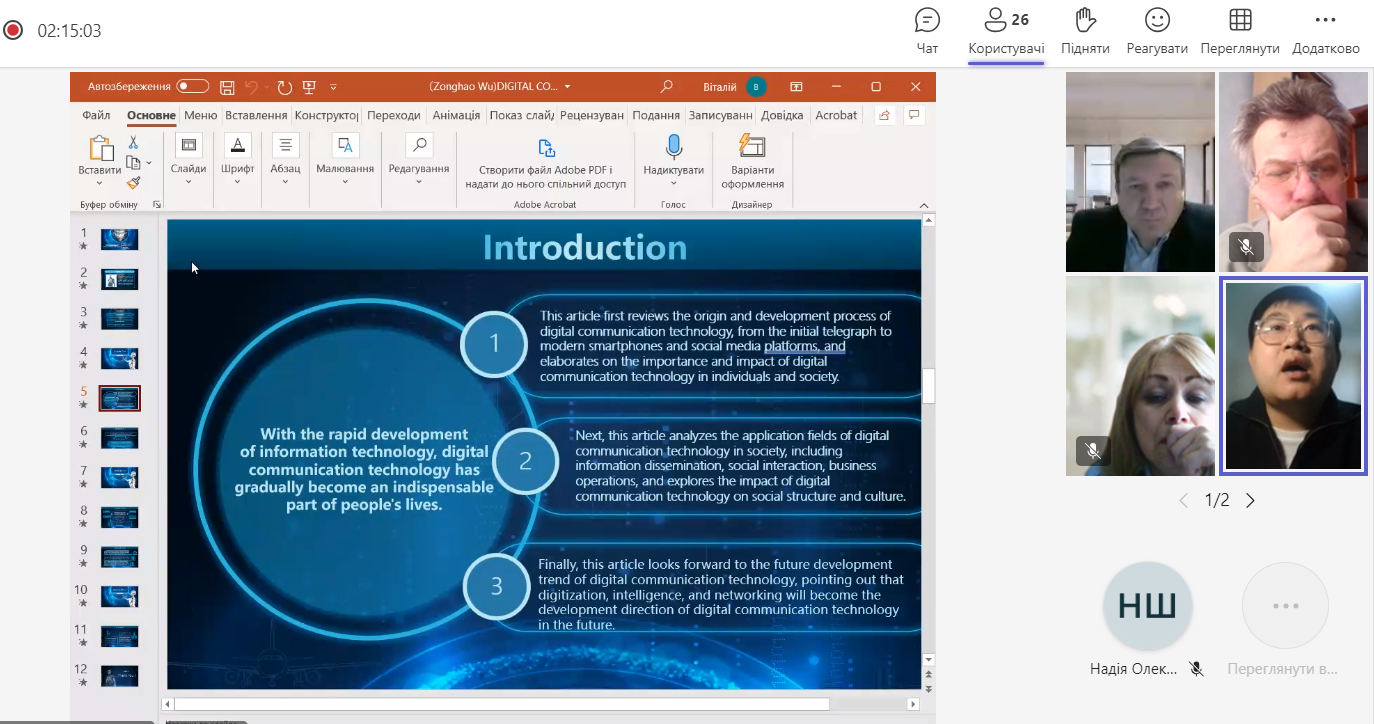Go to next page of participant videos

1250,500
